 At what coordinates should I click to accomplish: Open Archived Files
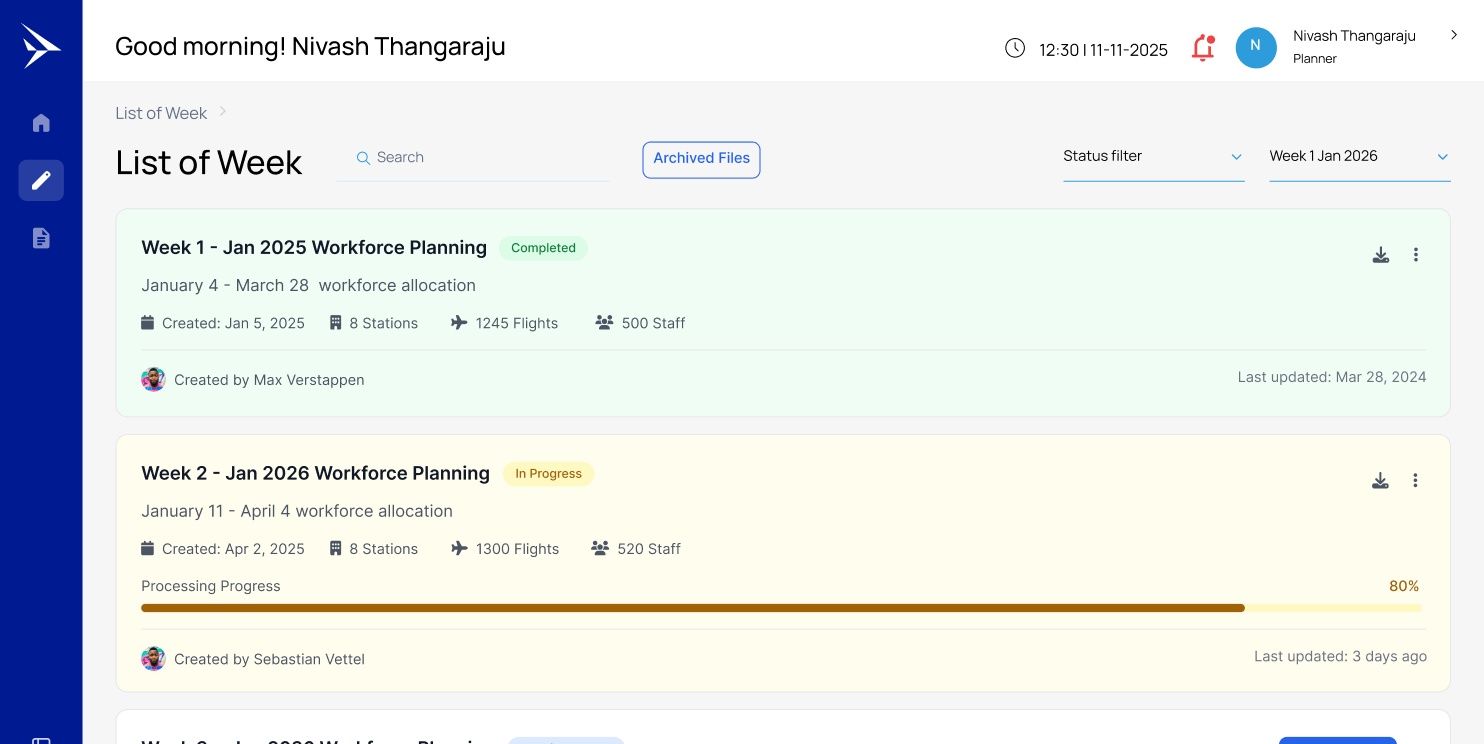pyautogui.click(x=701, y=159)
